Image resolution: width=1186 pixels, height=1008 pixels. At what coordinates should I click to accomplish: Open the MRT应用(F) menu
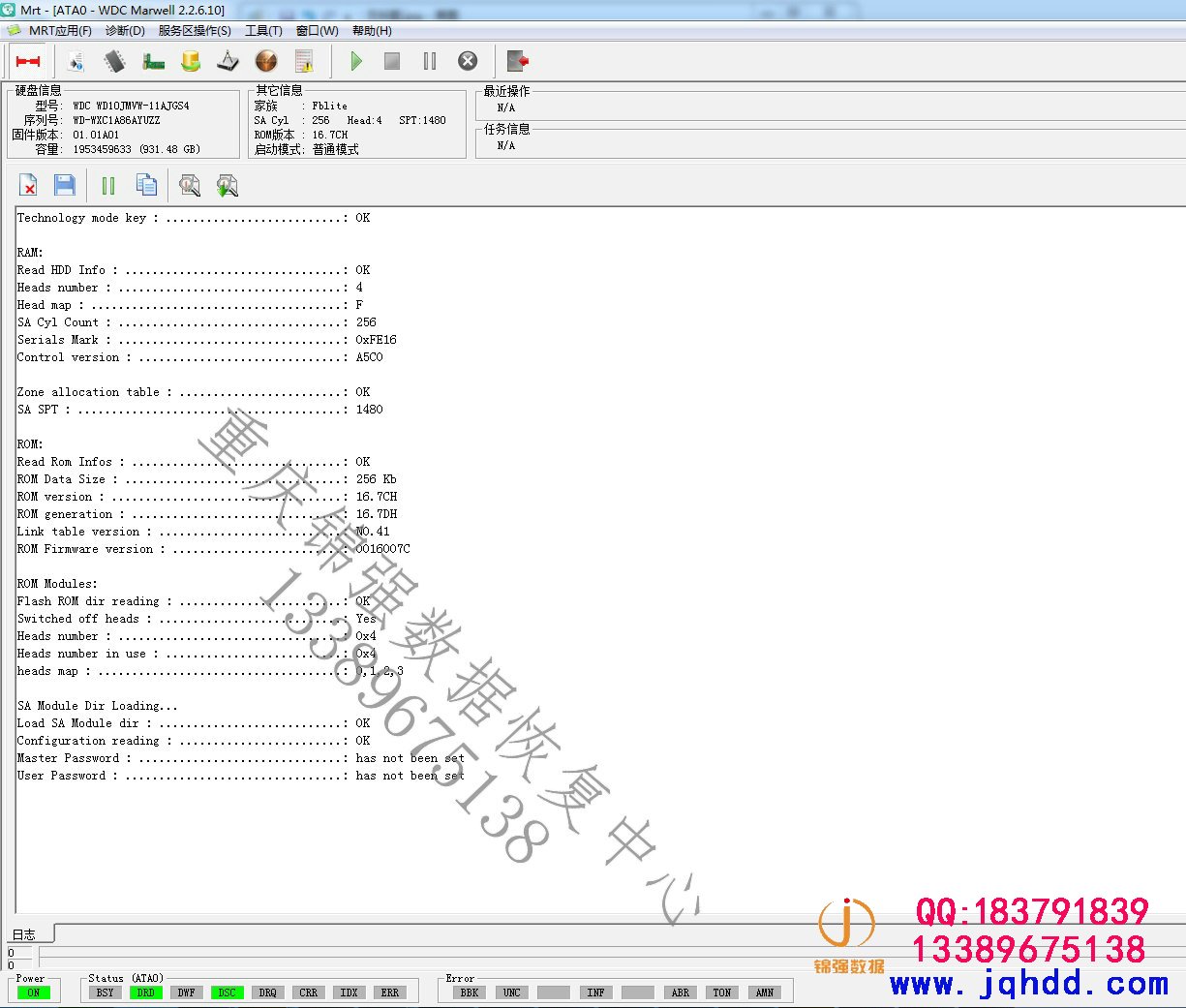point(60,31)
